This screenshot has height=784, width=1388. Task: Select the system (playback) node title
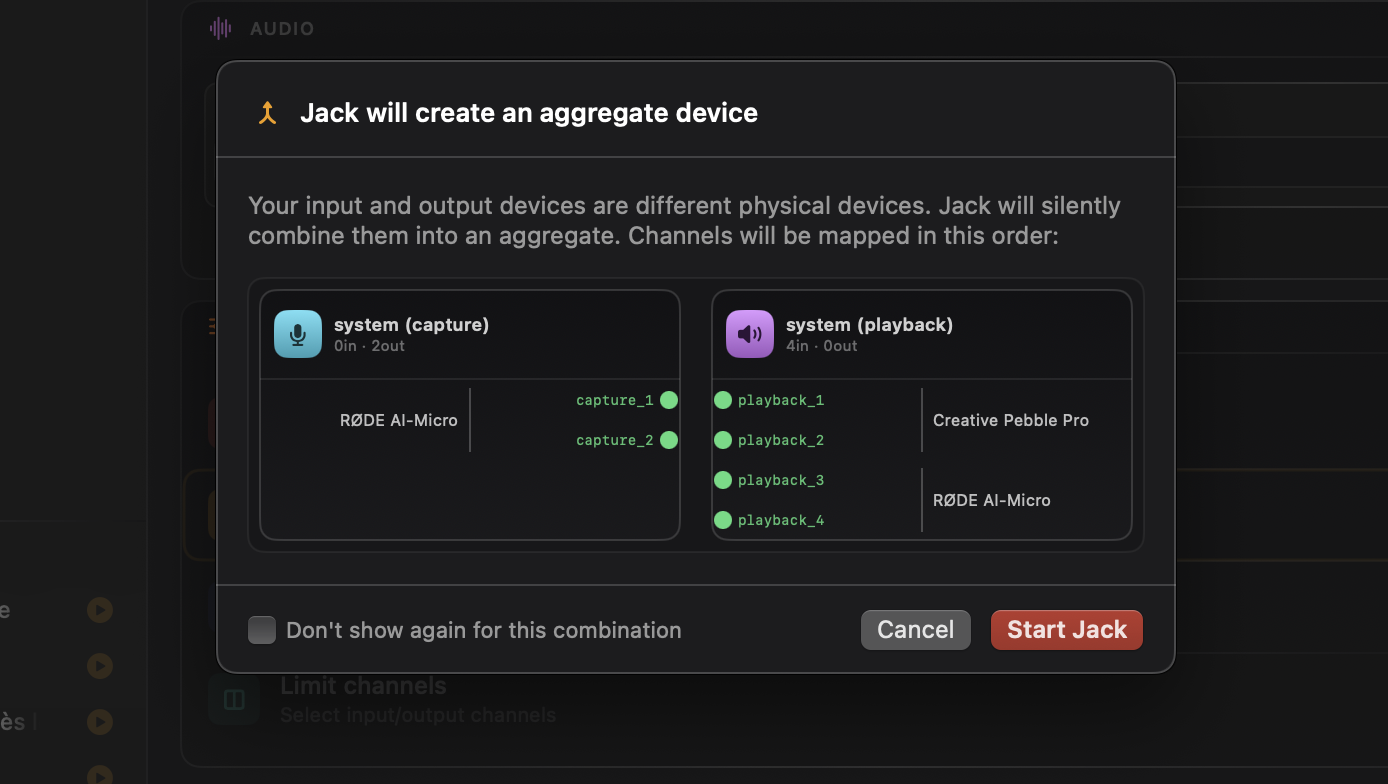click(869, 325)
